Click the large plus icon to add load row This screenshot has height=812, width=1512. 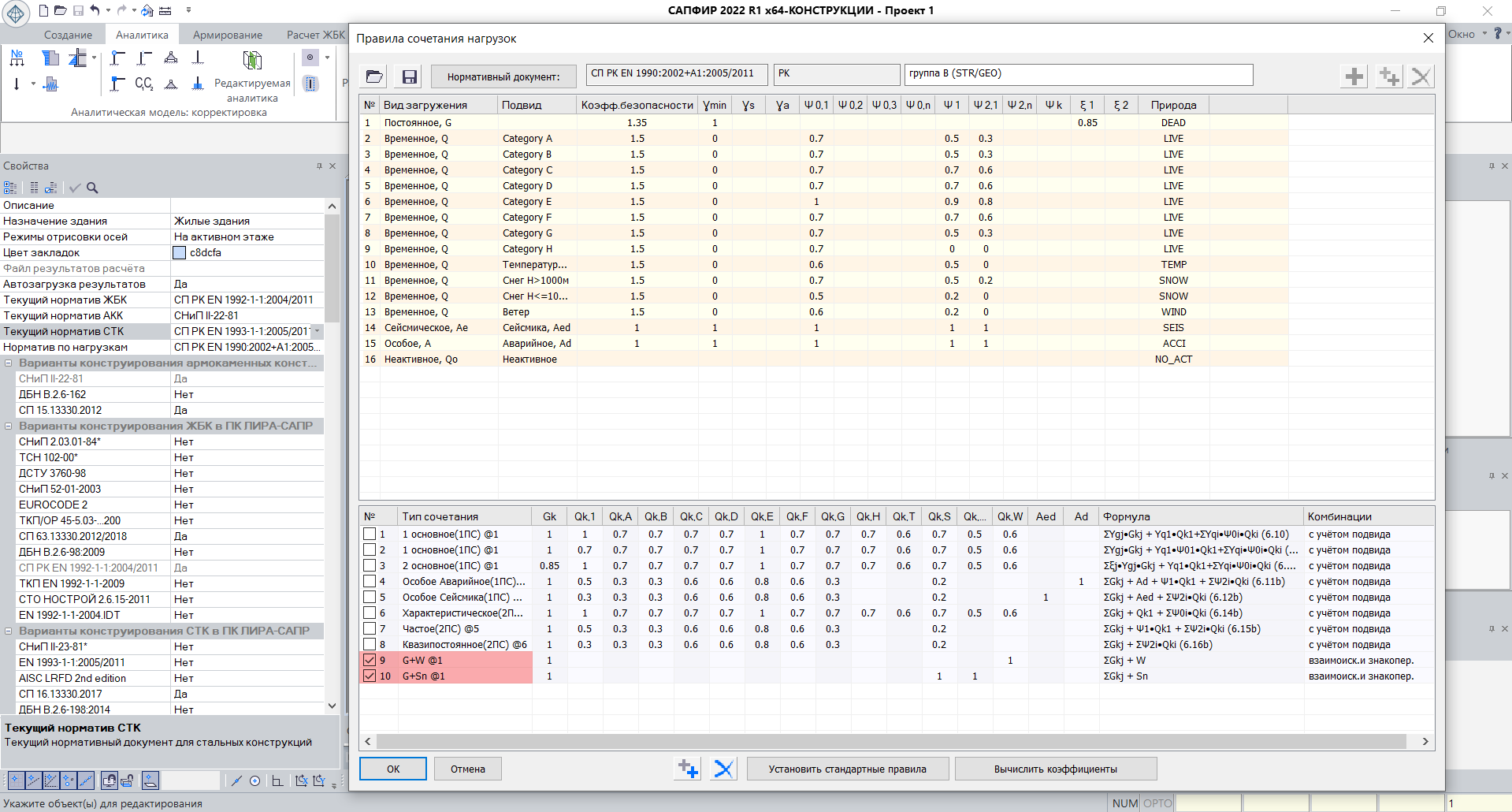click(1354, 76)
